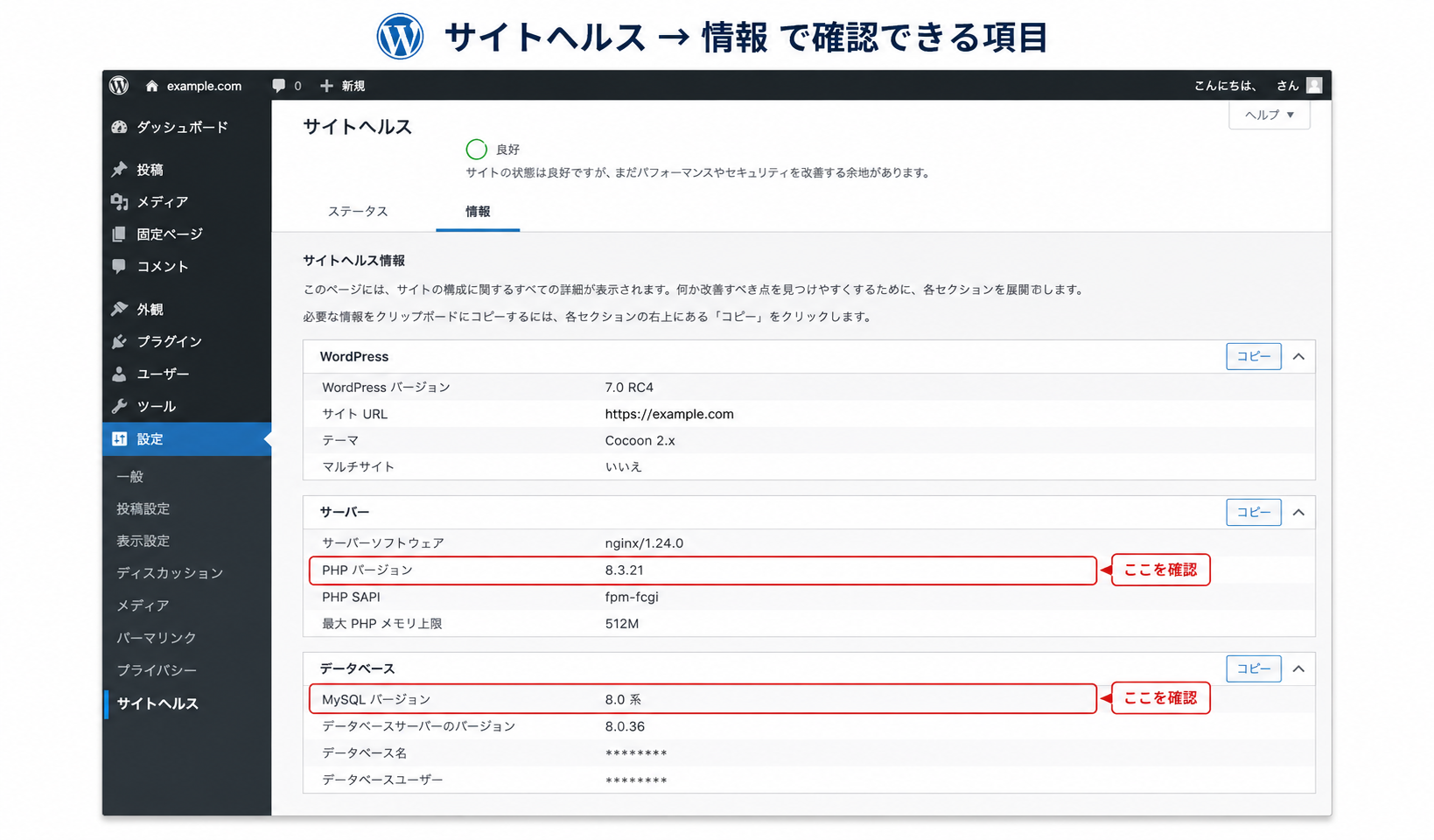Copy the データベース section info
Image resolution: width=1434 pixels, height=840 pixels.
coord(1254,668)
